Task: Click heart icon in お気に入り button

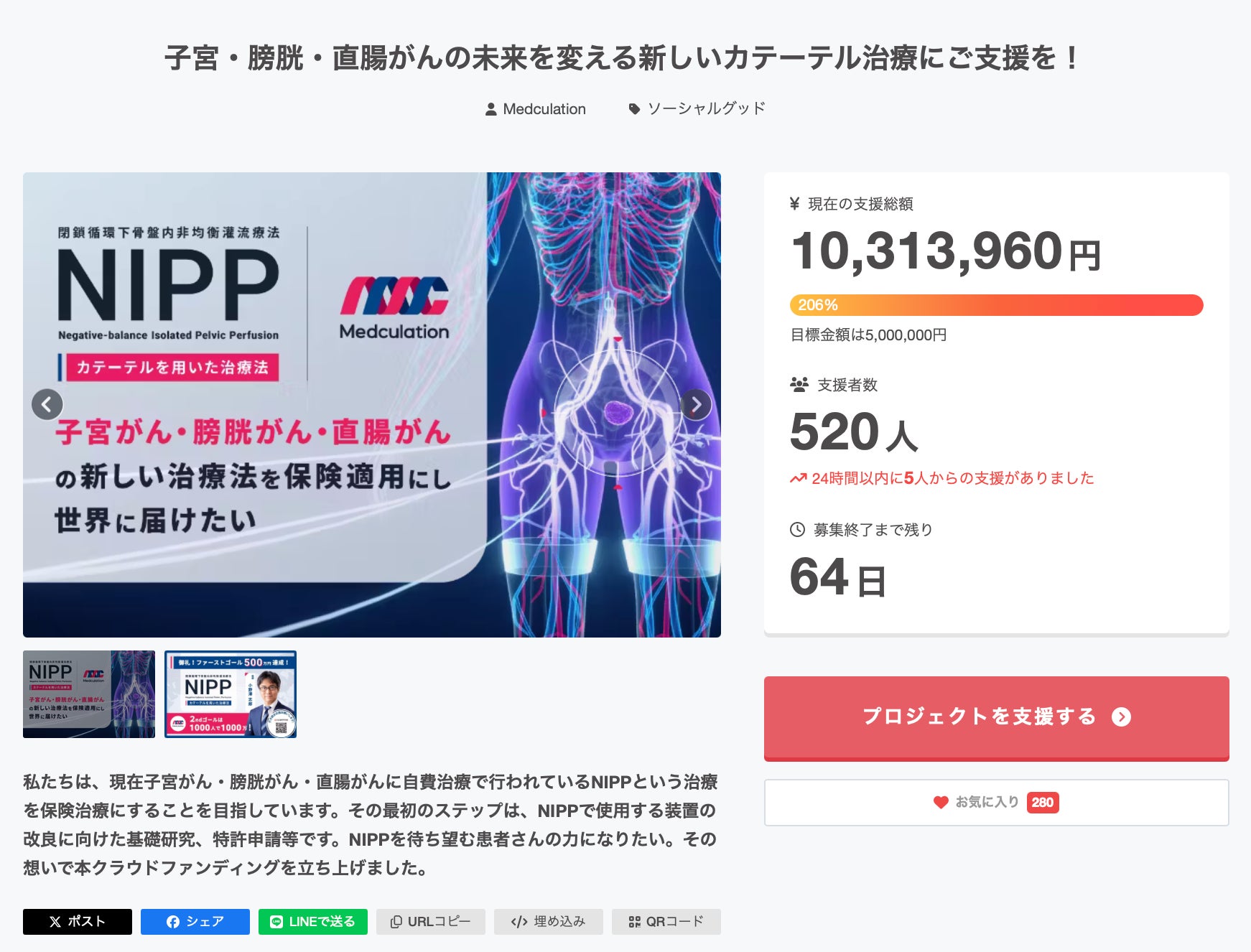Action: coord(941,802)
